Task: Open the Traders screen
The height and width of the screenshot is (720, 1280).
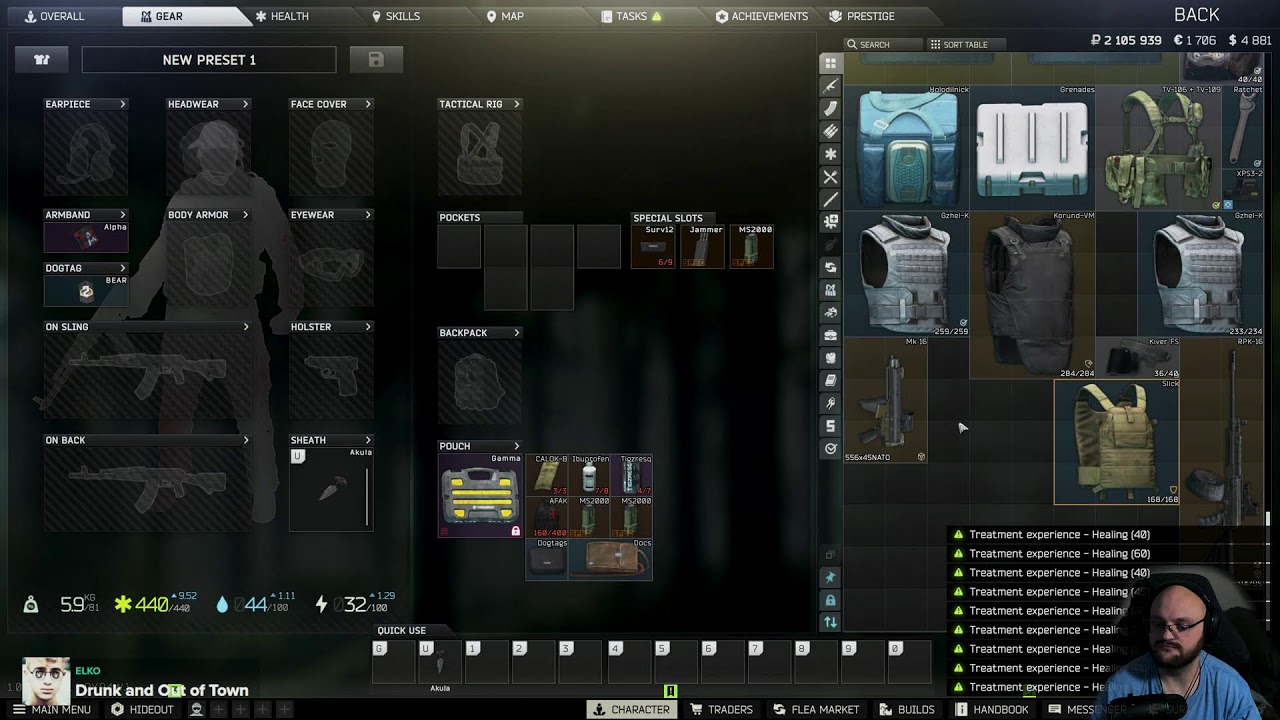Action: point(721,709)
